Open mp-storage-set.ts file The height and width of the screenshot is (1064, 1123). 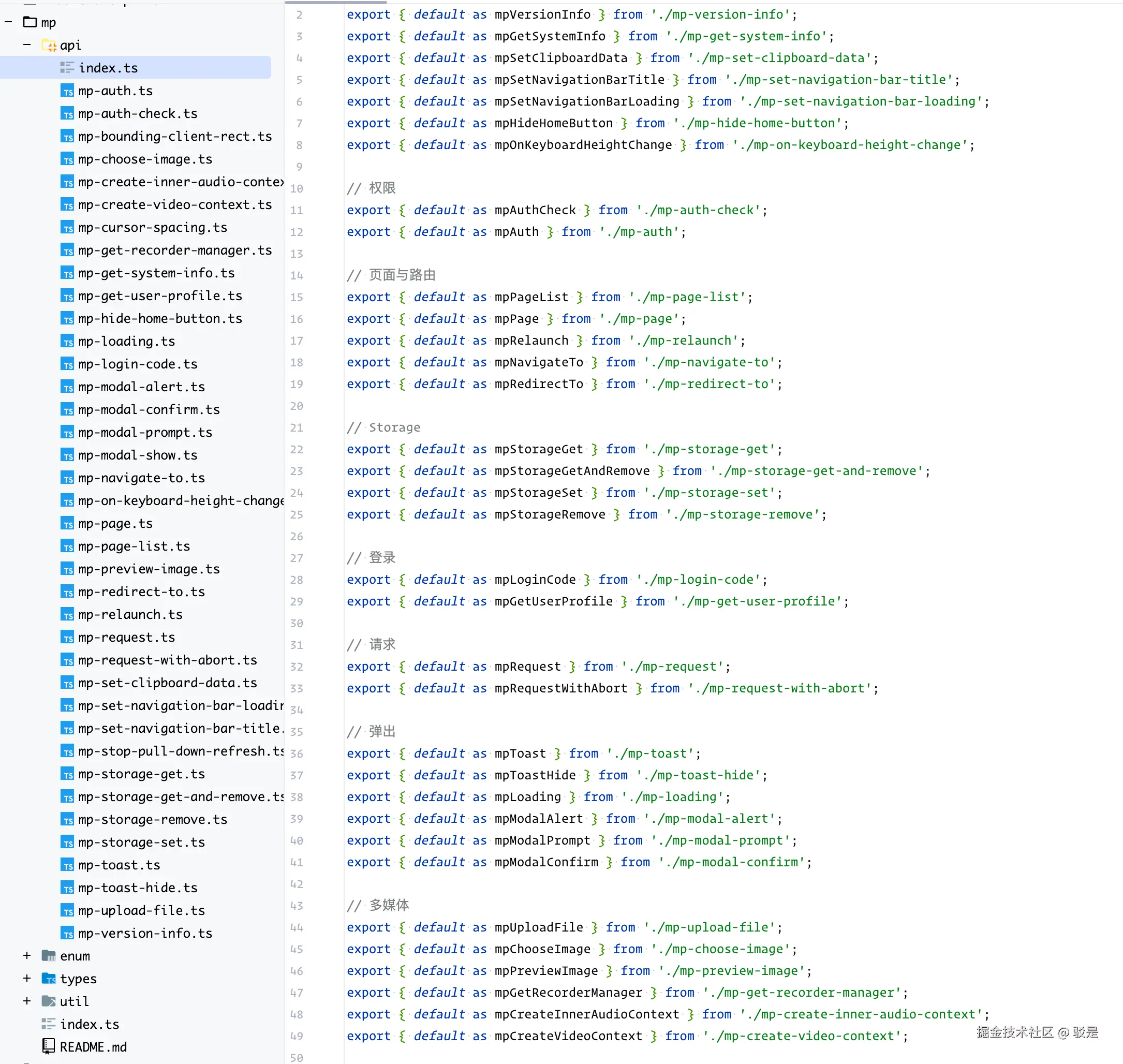click(141, 842)
